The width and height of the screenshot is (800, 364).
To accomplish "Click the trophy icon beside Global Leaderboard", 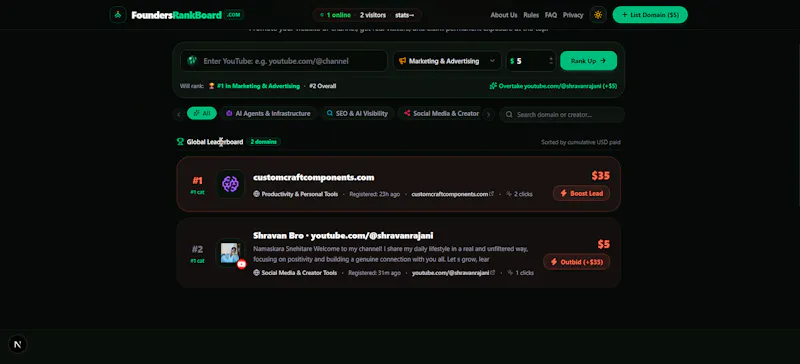I will click(x=180, y=142).
